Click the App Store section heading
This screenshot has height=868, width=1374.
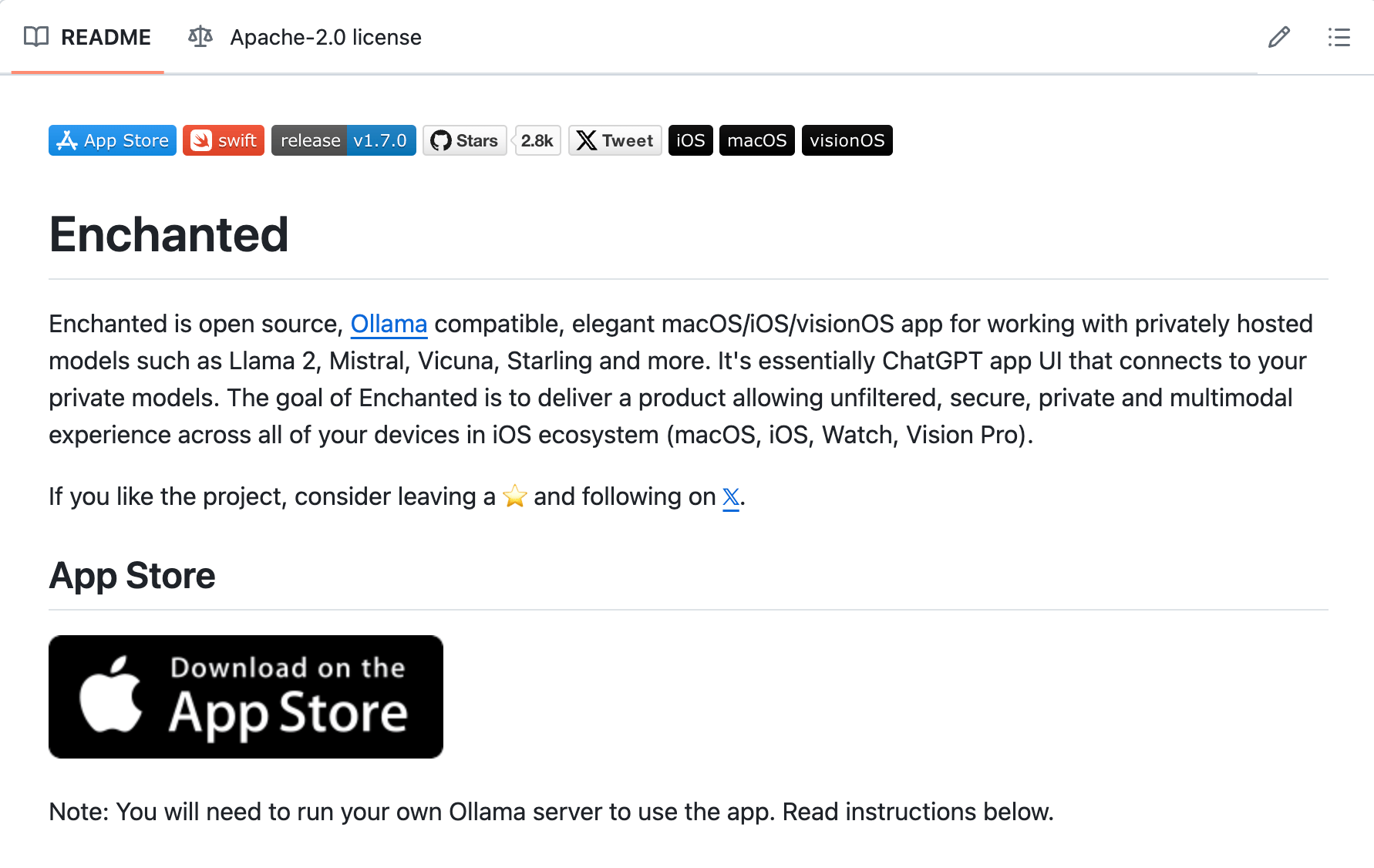(133, 576)
